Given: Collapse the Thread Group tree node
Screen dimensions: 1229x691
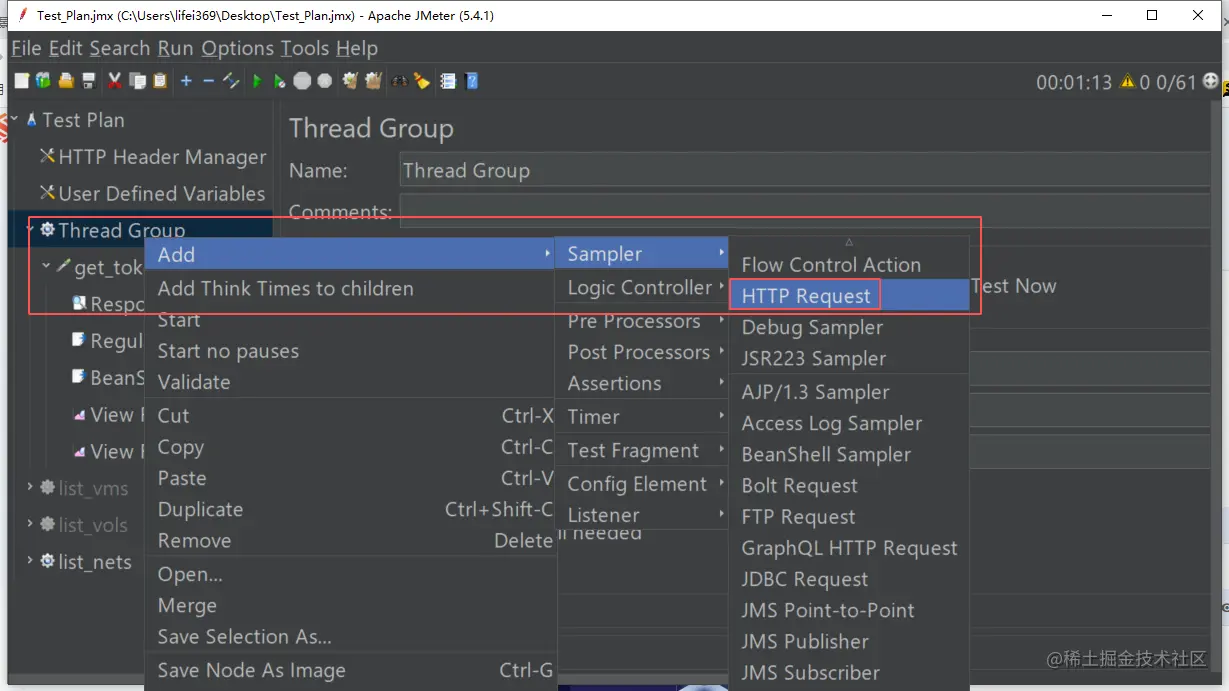Looking at the screenshot, I should pyautogui.click(x=30, y=230).
